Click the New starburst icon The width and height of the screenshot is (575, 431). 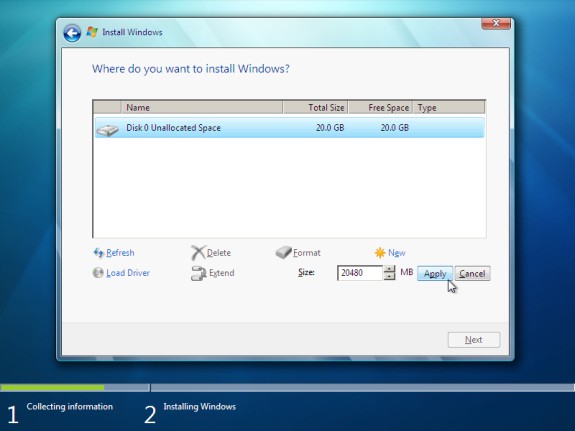tap(380, 253)
